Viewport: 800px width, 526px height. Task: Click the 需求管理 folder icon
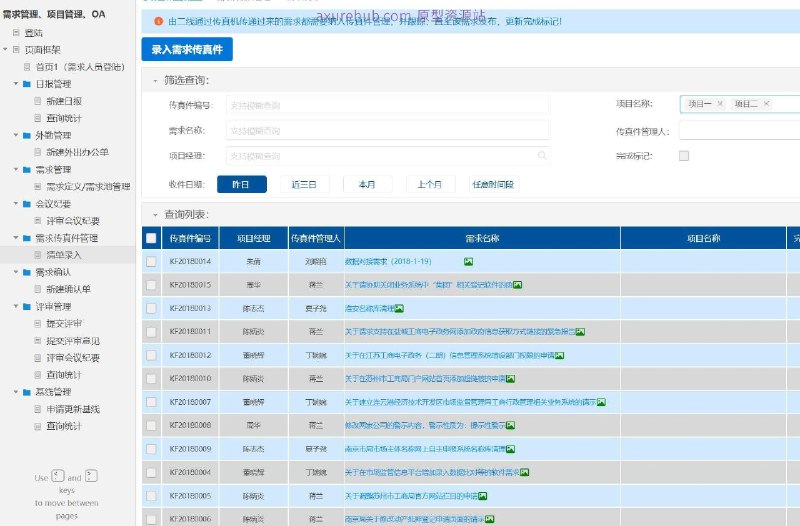click(x=27, y=169)
